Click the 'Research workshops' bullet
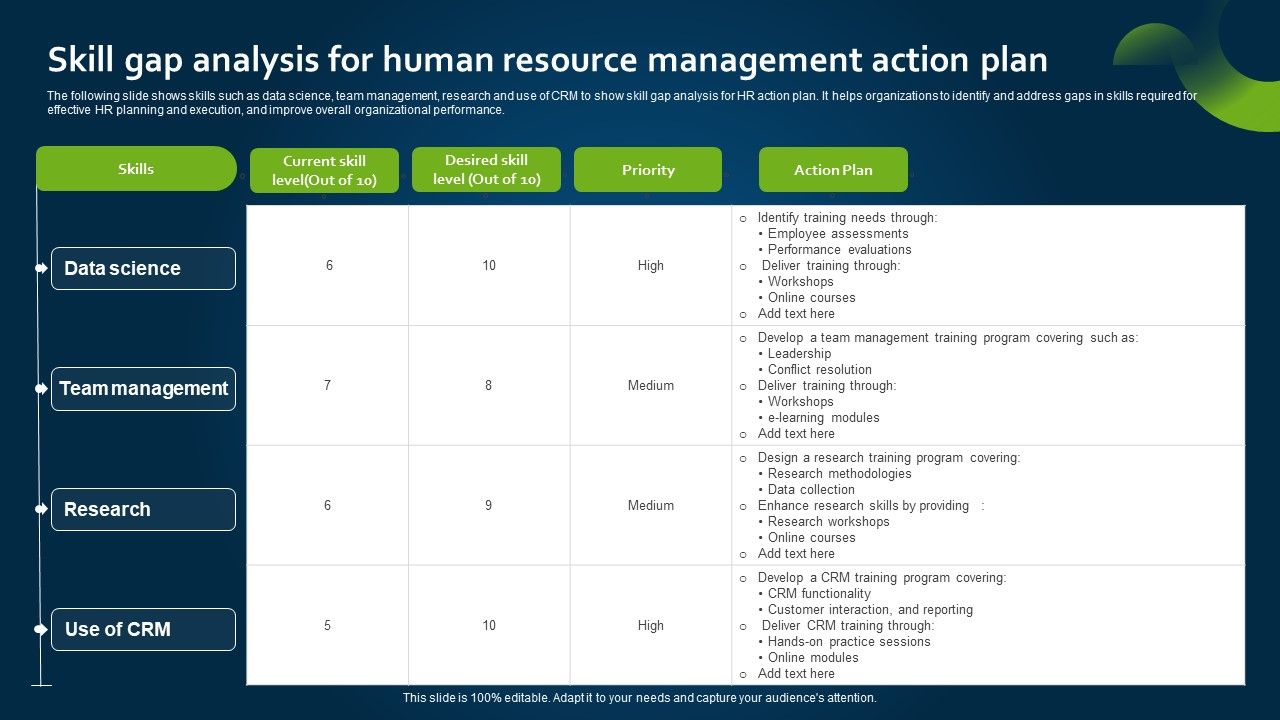This screenshot has width=1280, height=720. 828,521
